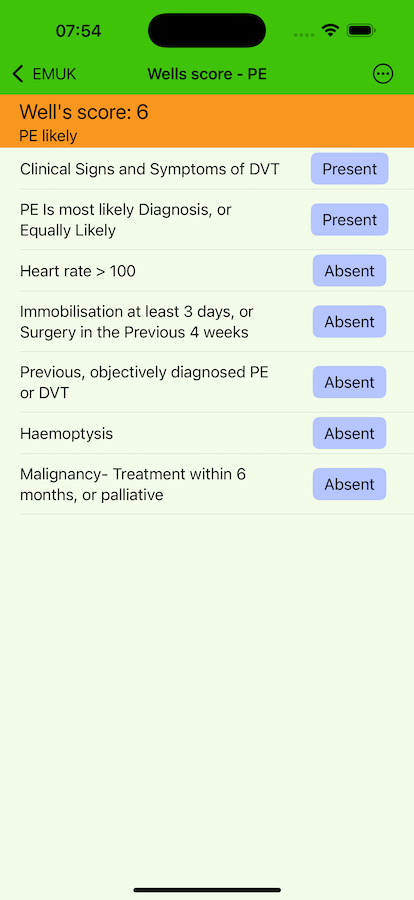
Task: Select the PE likely result text
Action: 48,136
